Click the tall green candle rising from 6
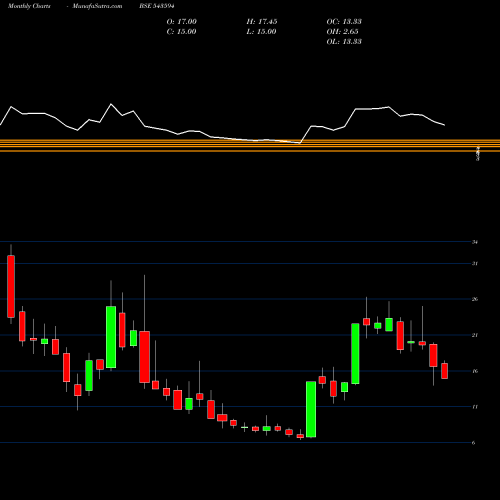The width and height of the screenshot is (500, 500). 311,409
